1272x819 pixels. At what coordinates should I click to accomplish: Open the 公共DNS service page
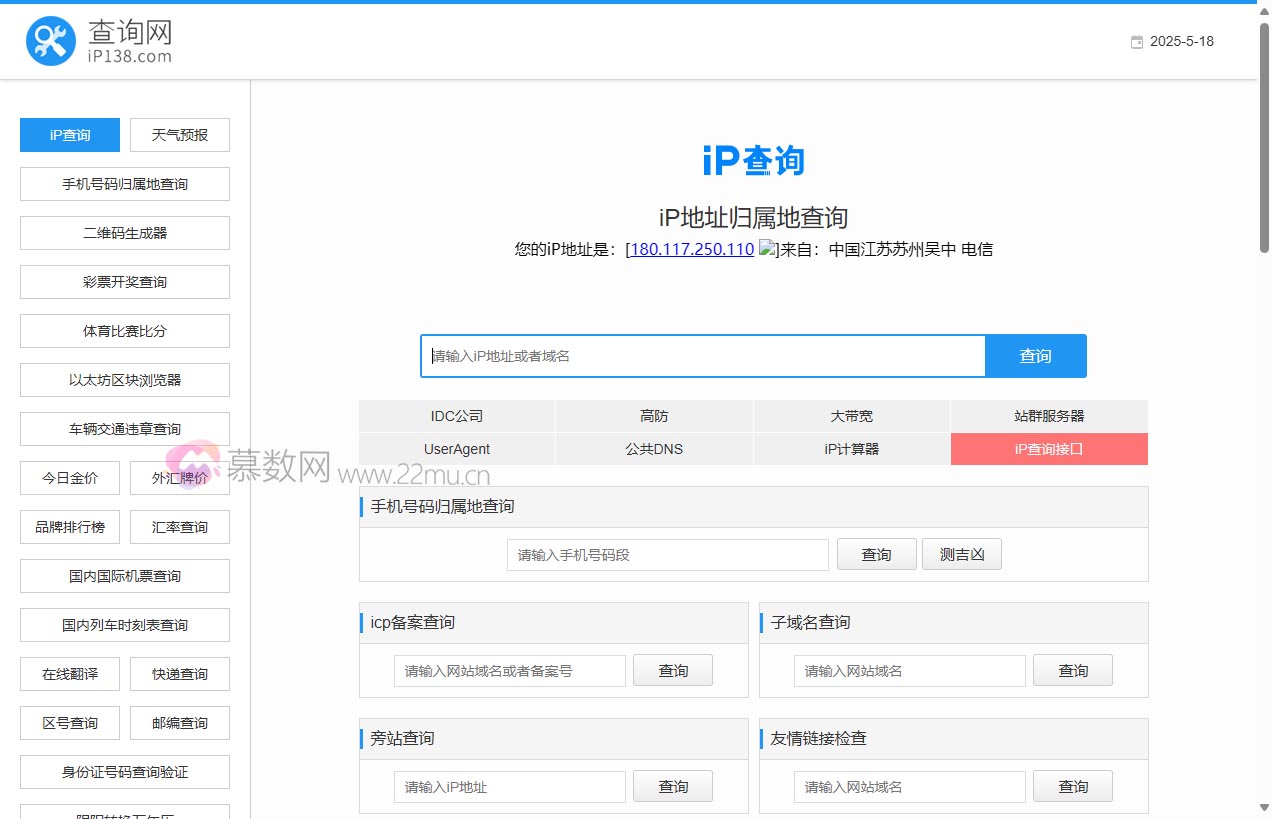pyautogui.click(x=654, y=449)
